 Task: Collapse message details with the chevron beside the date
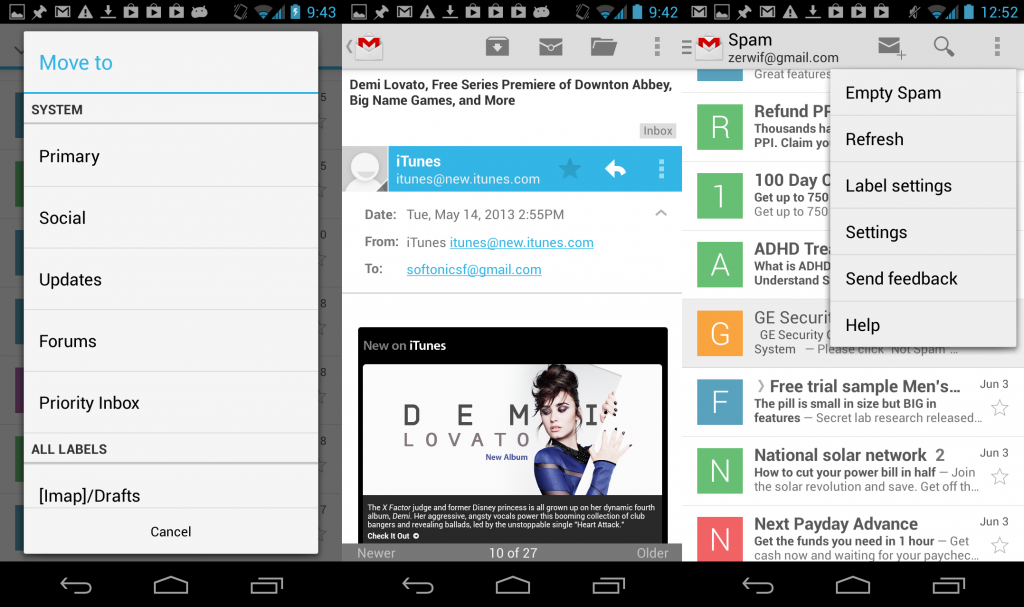[x=660, y=213]
